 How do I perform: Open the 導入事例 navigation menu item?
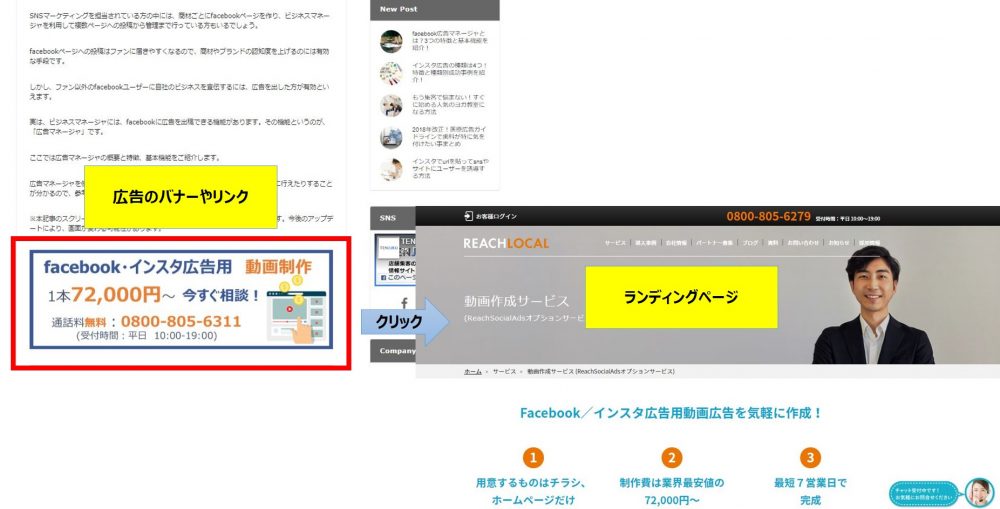(x=646, y=243)
